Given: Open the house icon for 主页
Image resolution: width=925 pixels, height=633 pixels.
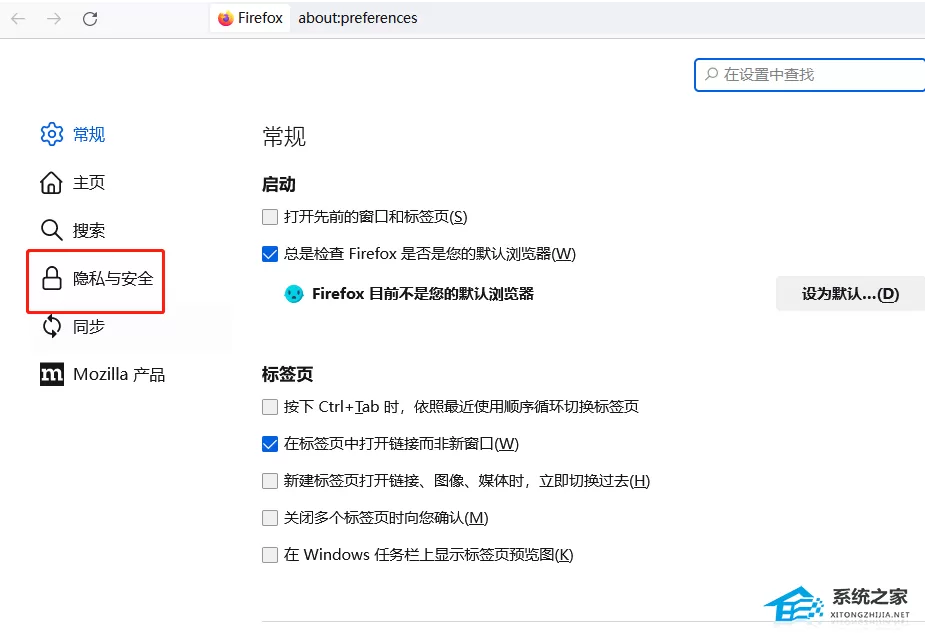Looking at the screenshot, I should click(51, 183).
